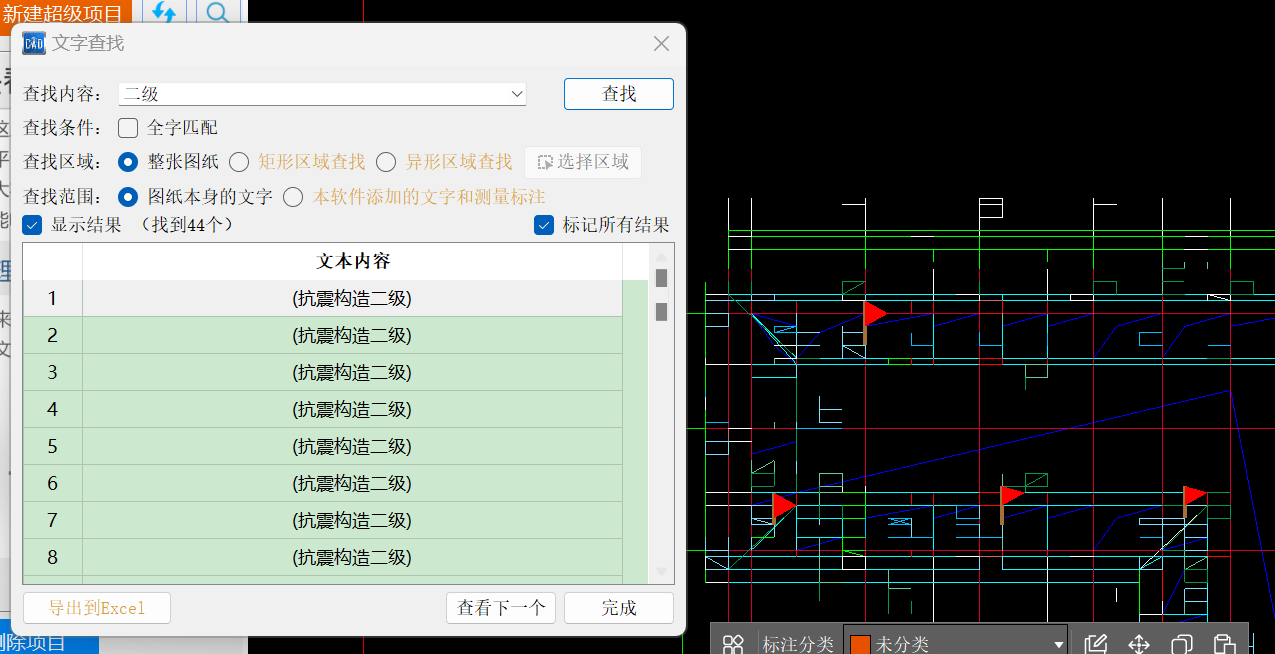Click the results list scroll up arrow

(661, 256)
